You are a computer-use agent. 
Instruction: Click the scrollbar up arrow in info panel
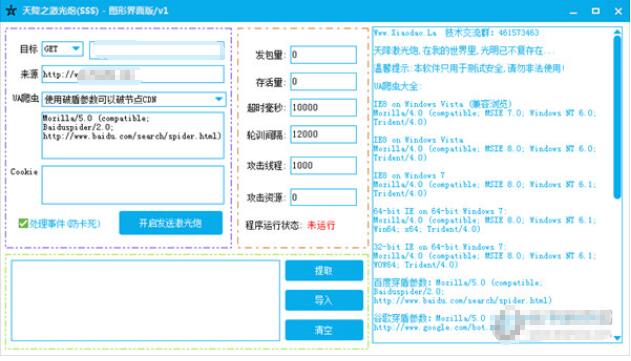[x=617, y=32]
